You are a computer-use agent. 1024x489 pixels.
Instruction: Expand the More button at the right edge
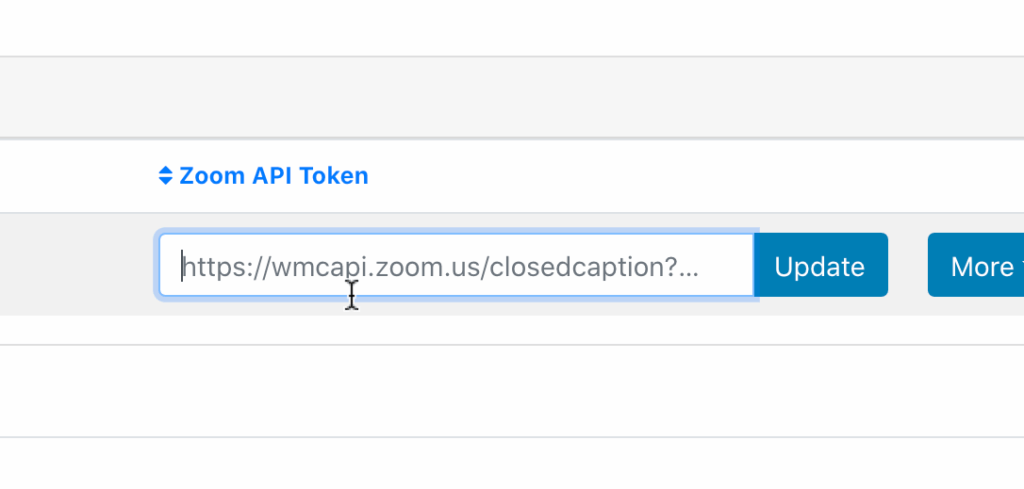pyautogui.click(x=976, y=266)
